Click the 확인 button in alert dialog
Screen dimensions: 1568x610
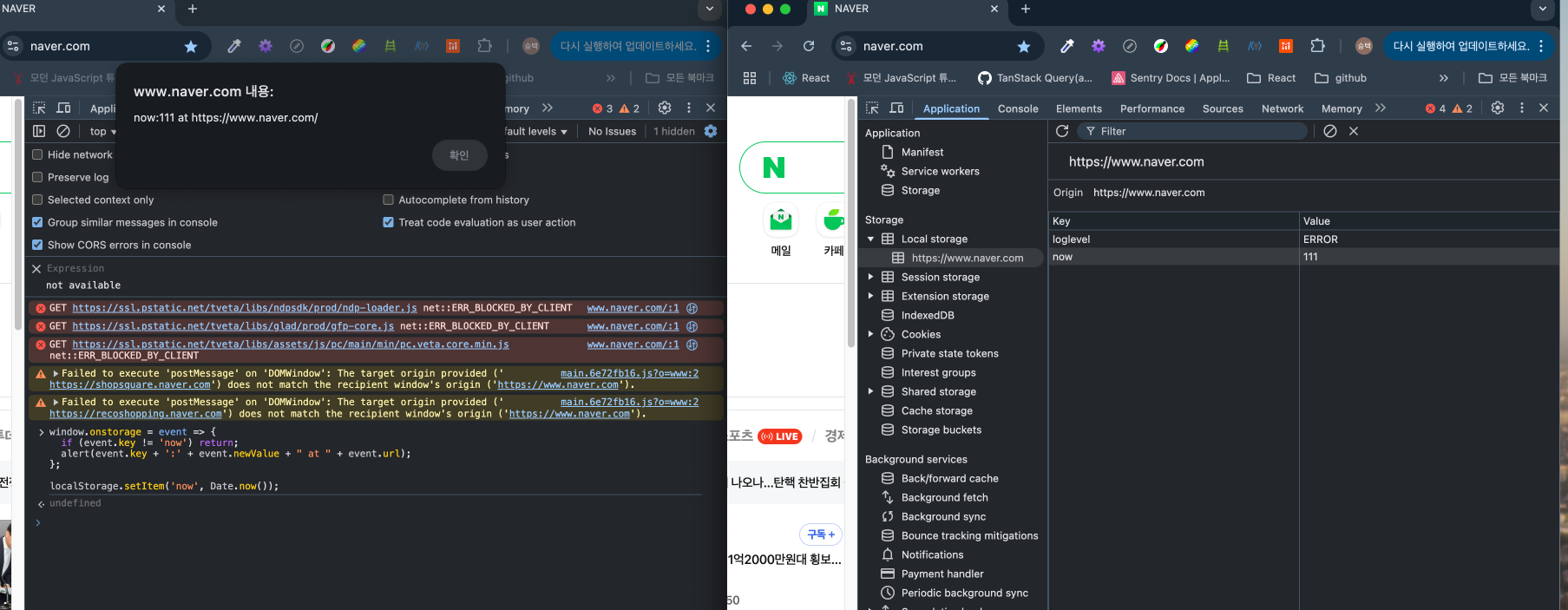pos(459,155)
